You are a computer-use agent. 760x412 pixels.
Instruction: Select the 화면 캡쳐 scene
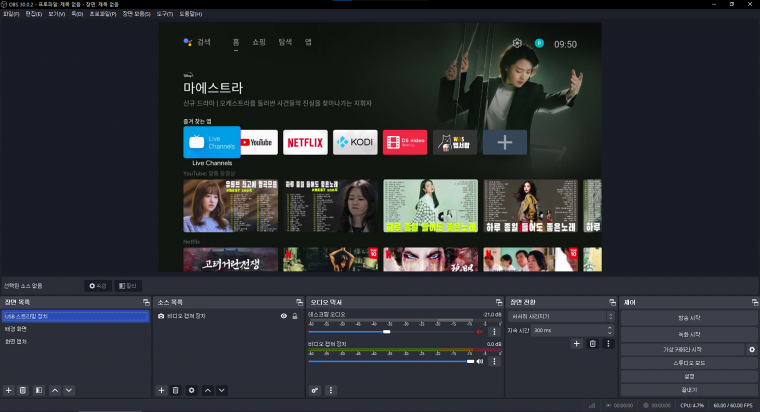click(x=75, y=342)
